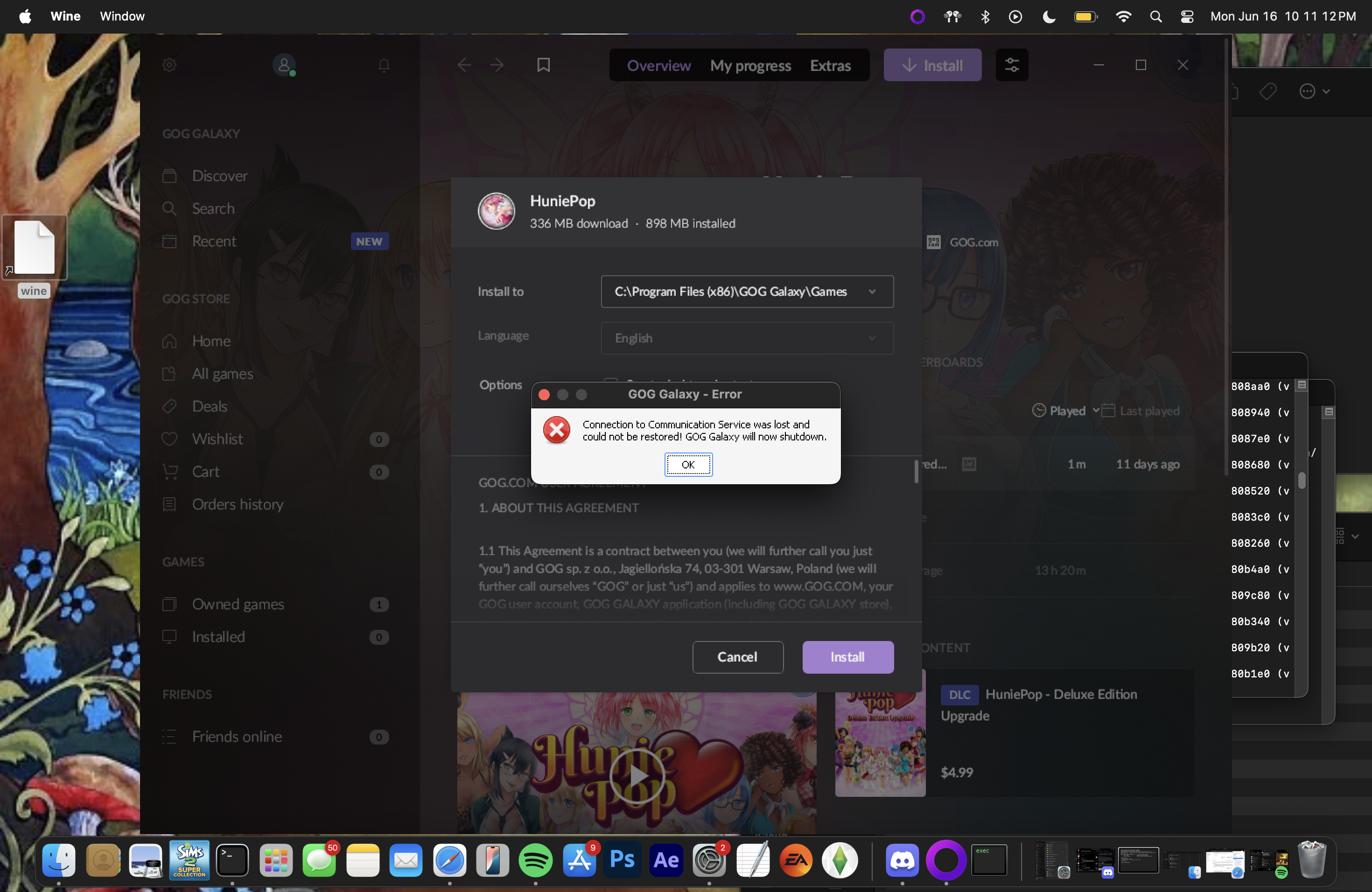Open game customization sliders icon
This screenshot has width=1372, height=892.
pyautogui.click(x=1012, y=65)
